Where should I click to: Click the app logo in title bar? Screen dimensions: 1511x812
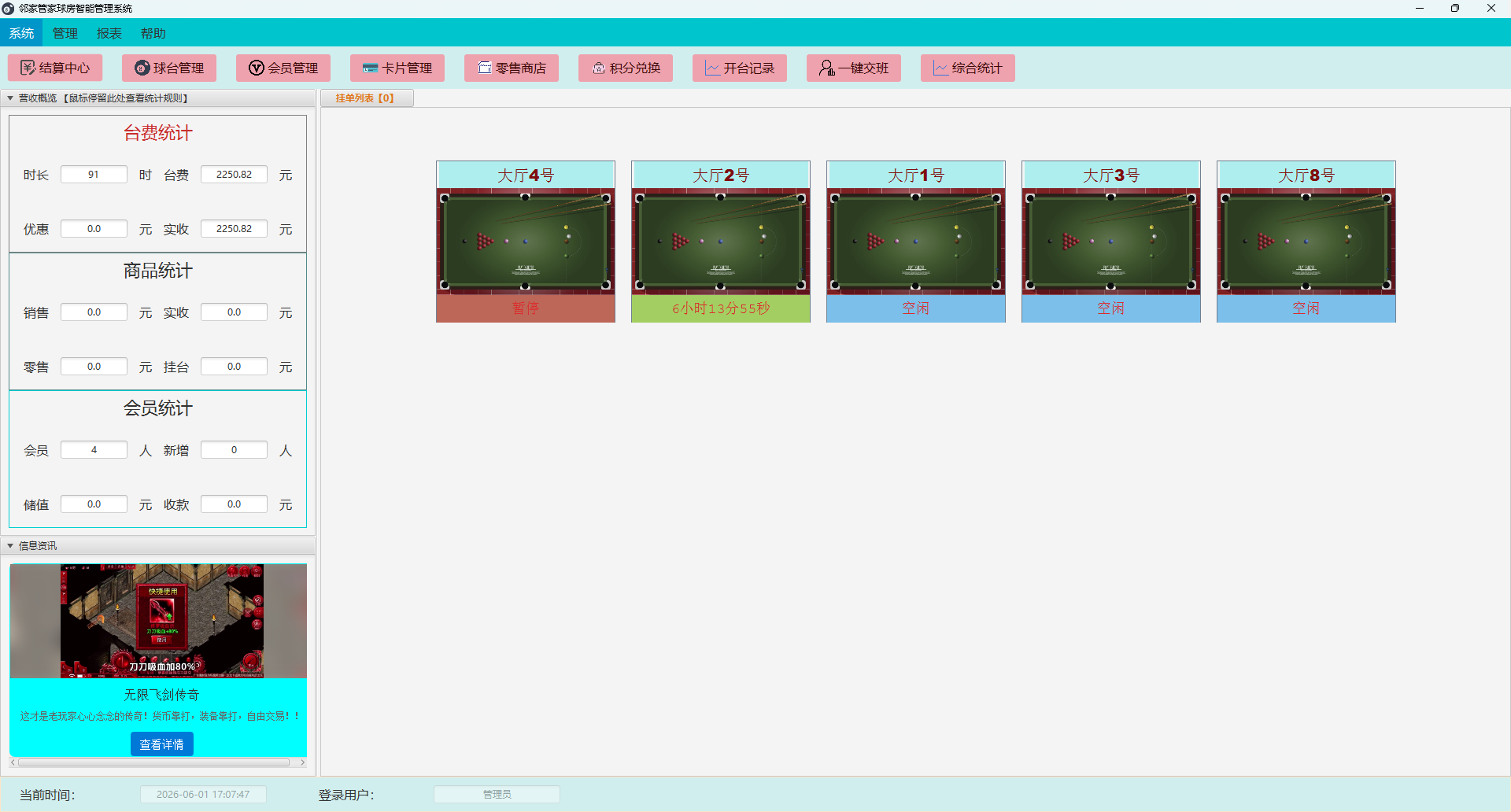tap(9, 9)
